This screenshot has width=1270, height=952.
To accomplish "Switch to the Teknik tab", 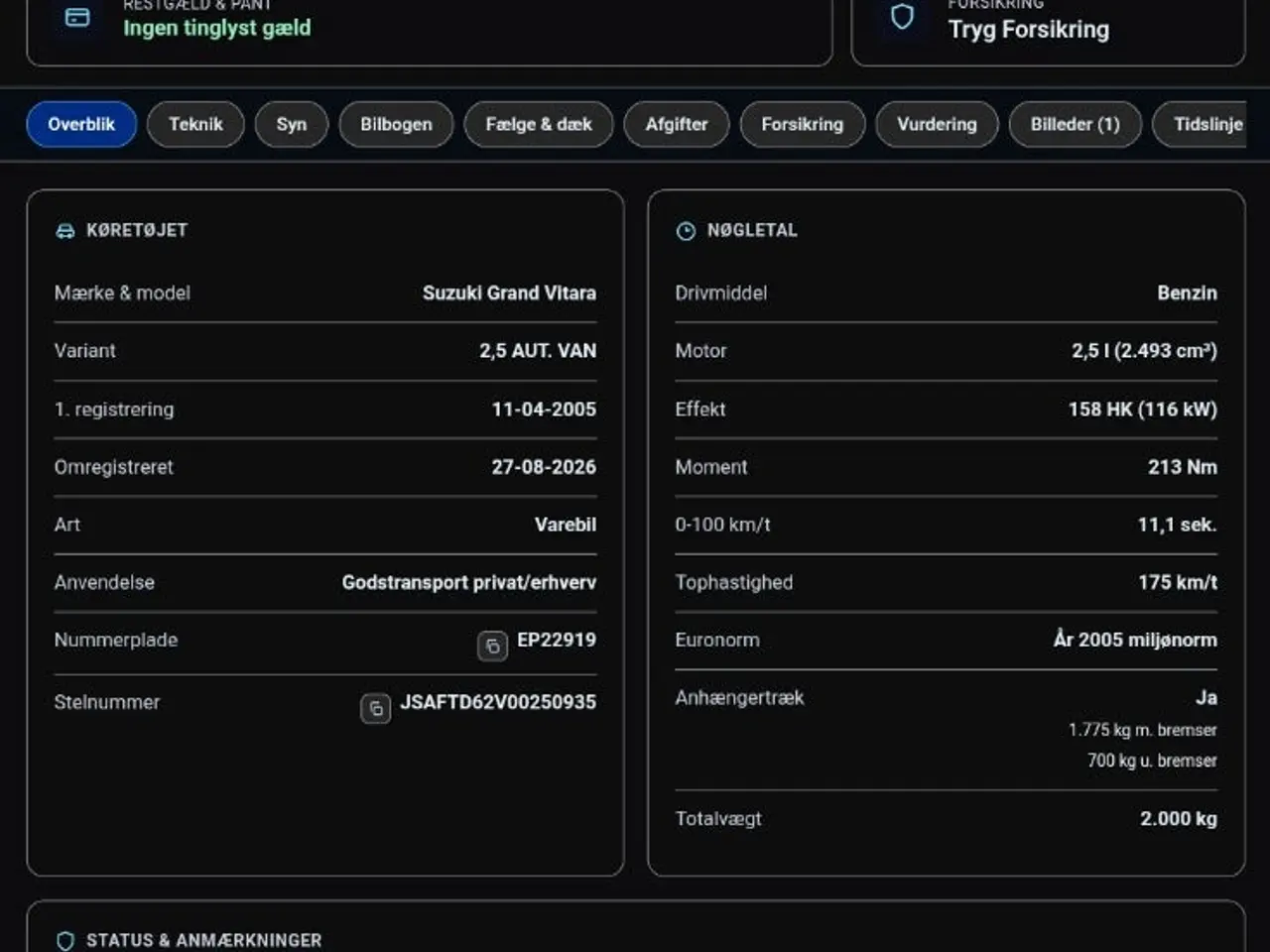I will [195, 124].
